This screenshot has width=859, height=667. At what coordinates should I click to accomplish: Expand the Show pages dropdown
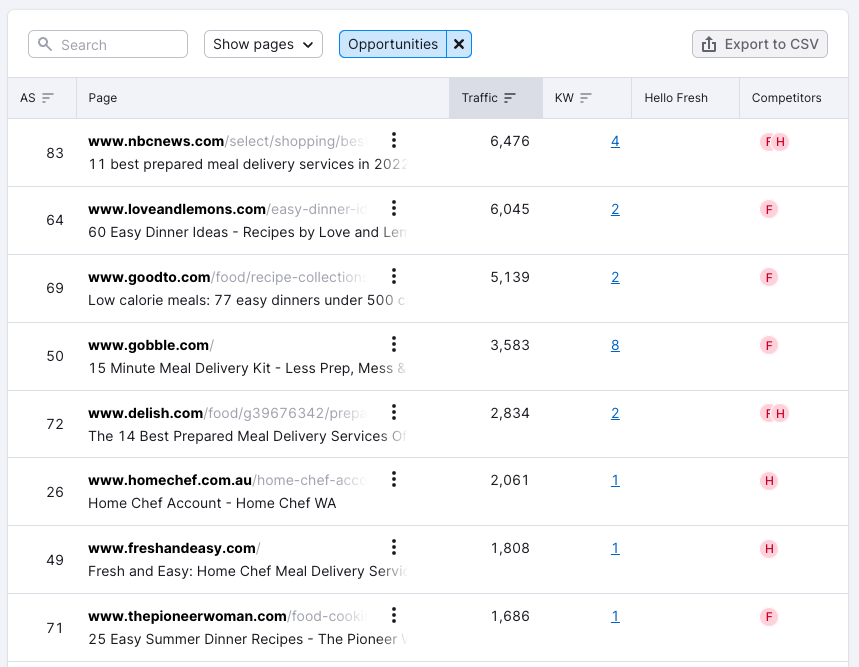(x=263, y=44)
